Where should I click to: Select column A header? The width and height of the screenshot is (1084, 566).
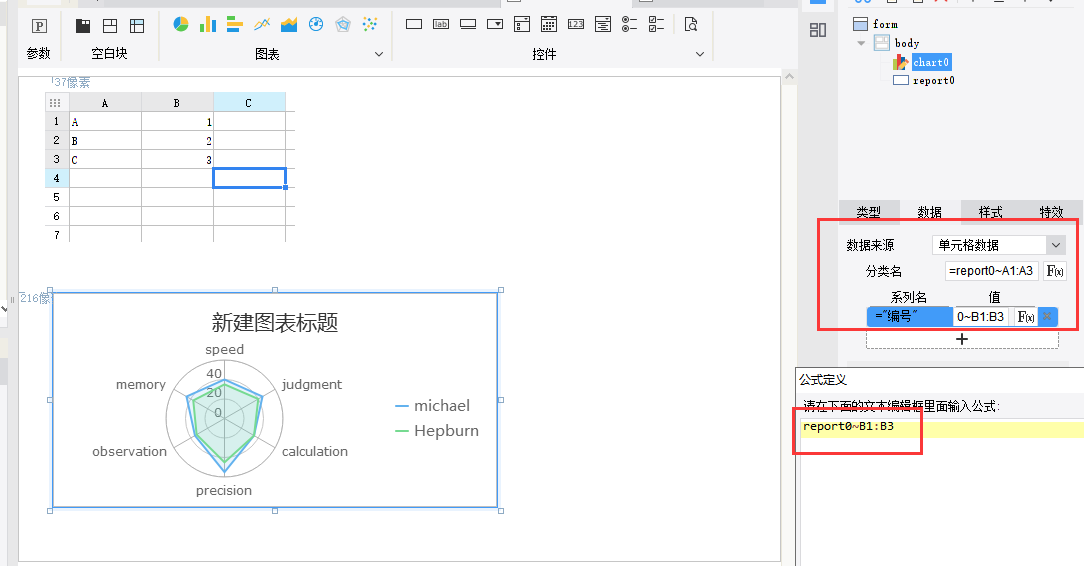pyautogui.click(x=105, y=103)
